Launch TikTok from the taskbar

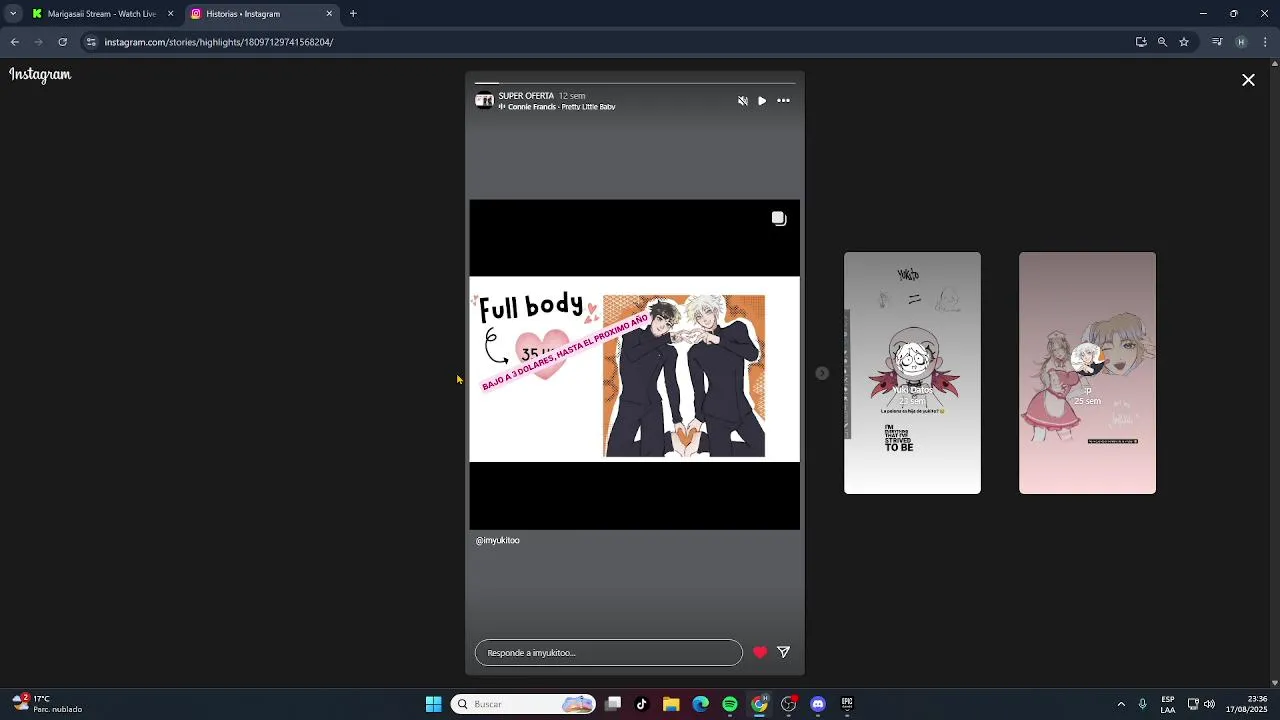pyautogui.click(x=642, y=704)
